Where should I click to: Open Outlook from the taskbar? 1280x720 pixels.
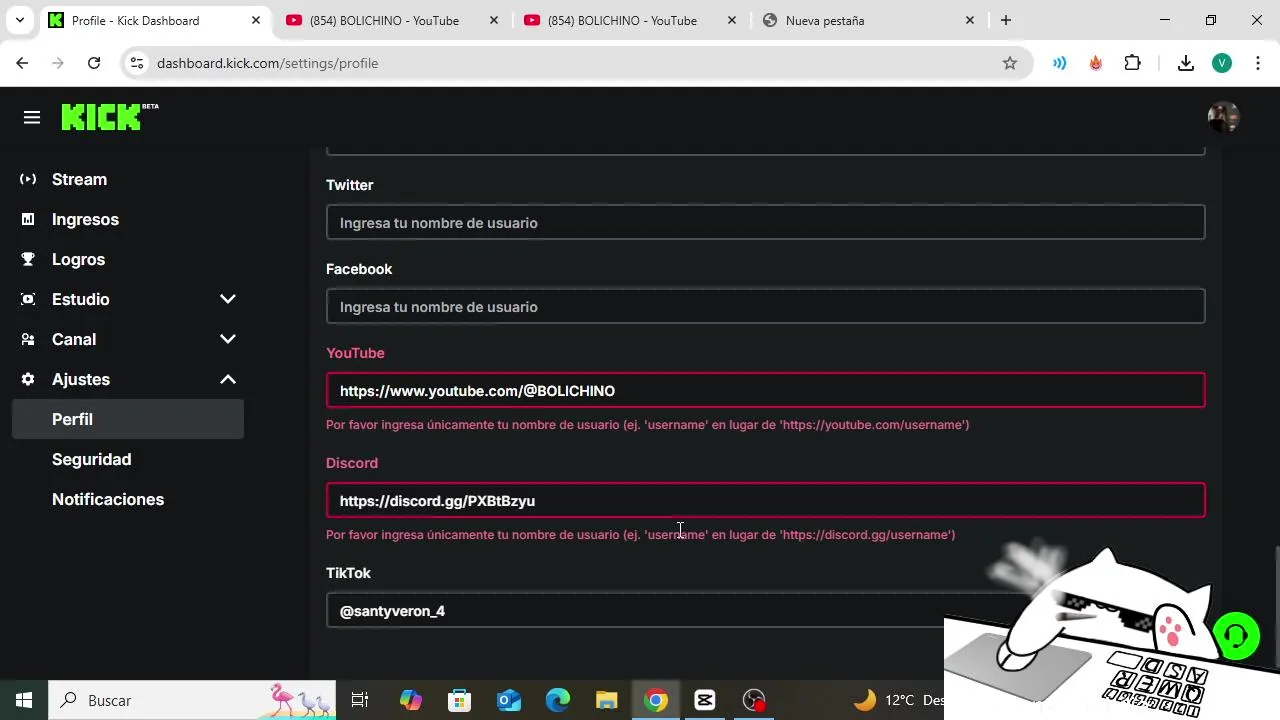(509, 700)
